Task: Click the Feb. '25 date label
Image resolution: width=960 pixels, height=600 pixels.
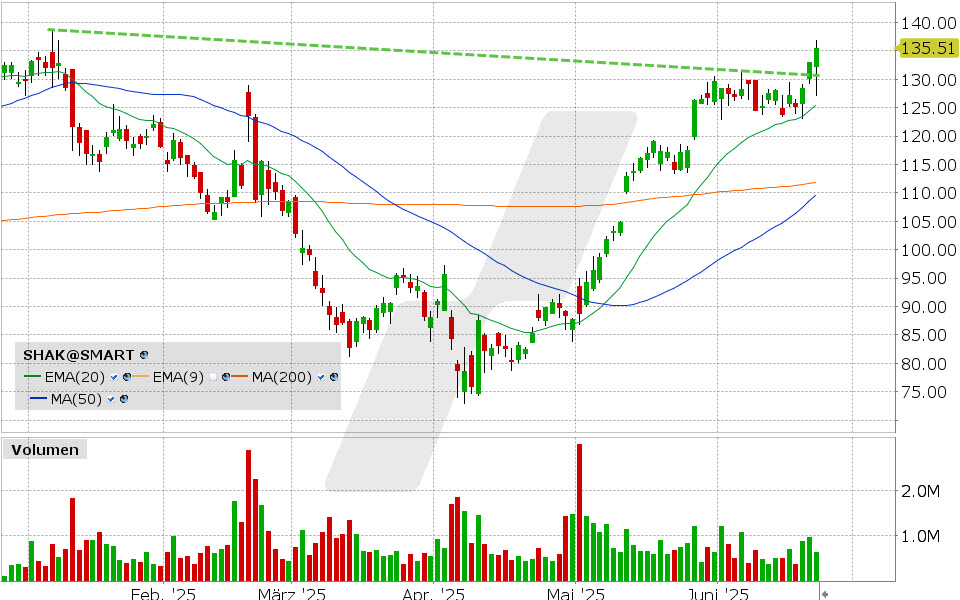Action: [163, 593]
